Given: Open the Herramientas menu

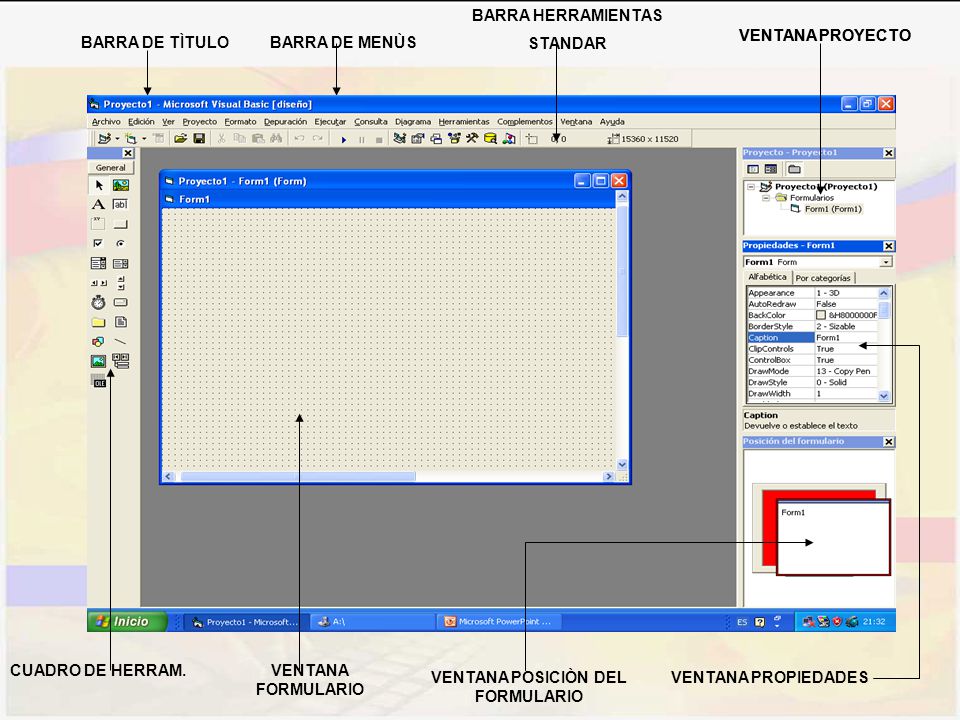Looking at the screenshot, I should point(463,122).
